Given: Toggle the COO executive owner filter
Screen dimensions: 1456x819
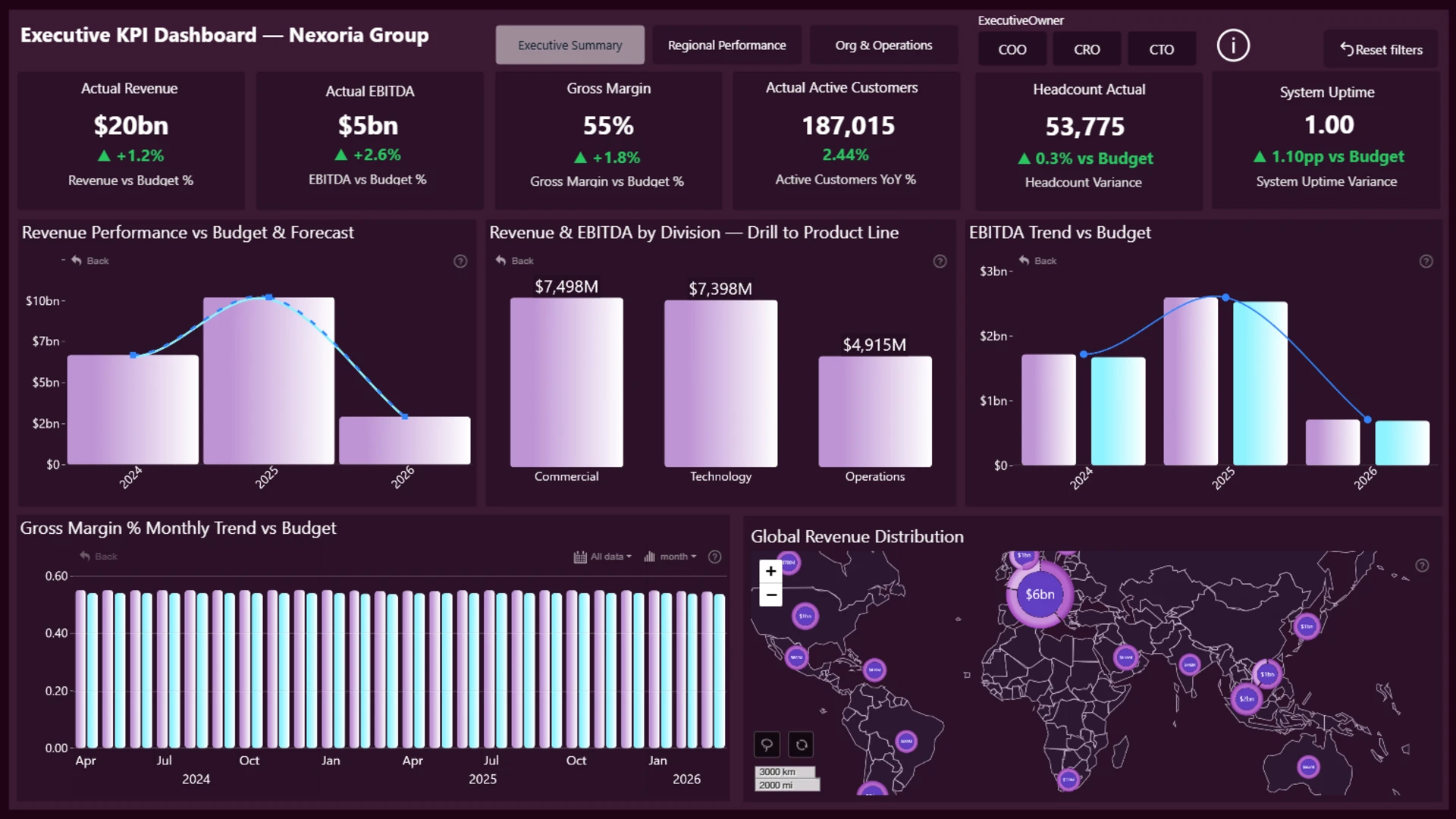Looking at the screenshot, I should coord(1012,49).
